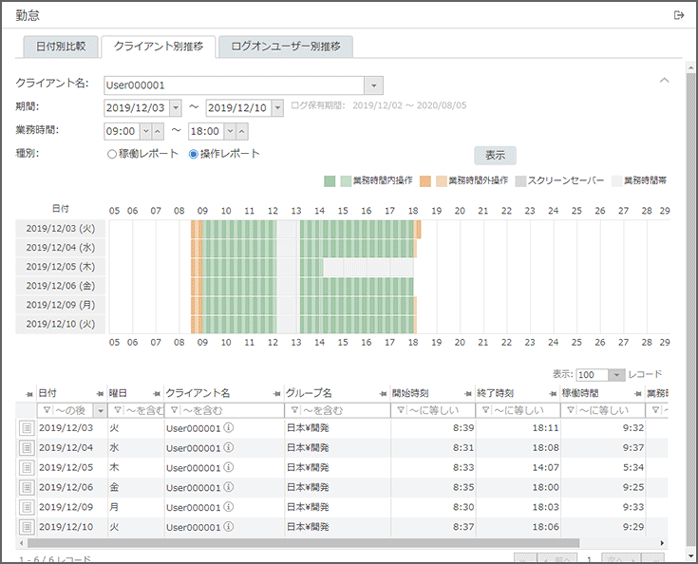The image size is (698, 564).
Task: Select the 操作レポート radio button
Action: pyautogui.click(x=193, y=154)
